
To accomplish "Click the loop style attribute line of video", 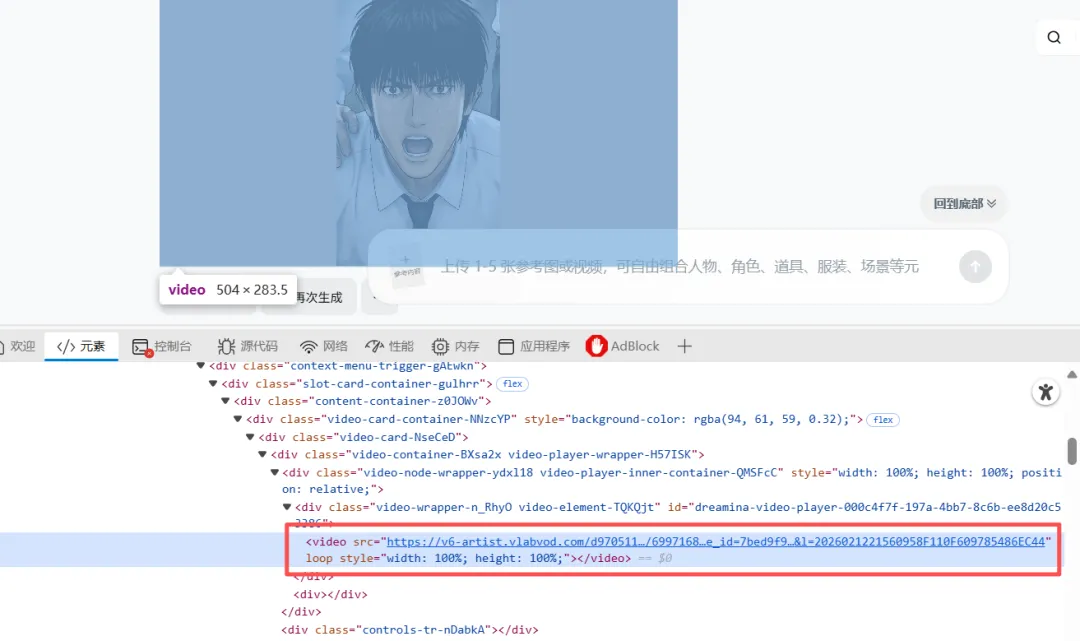I will tap(468, 558).
